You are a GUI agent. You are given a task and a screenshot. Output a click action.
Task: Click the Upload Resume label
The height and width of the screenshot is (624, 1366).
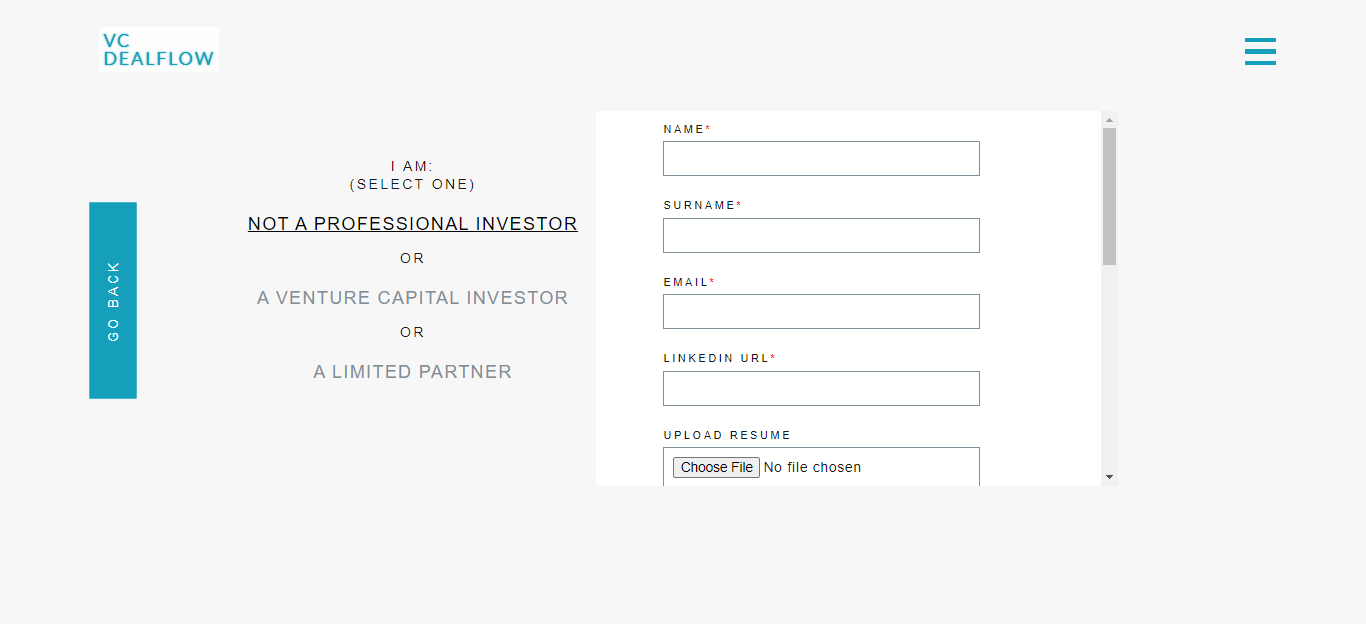727,436
